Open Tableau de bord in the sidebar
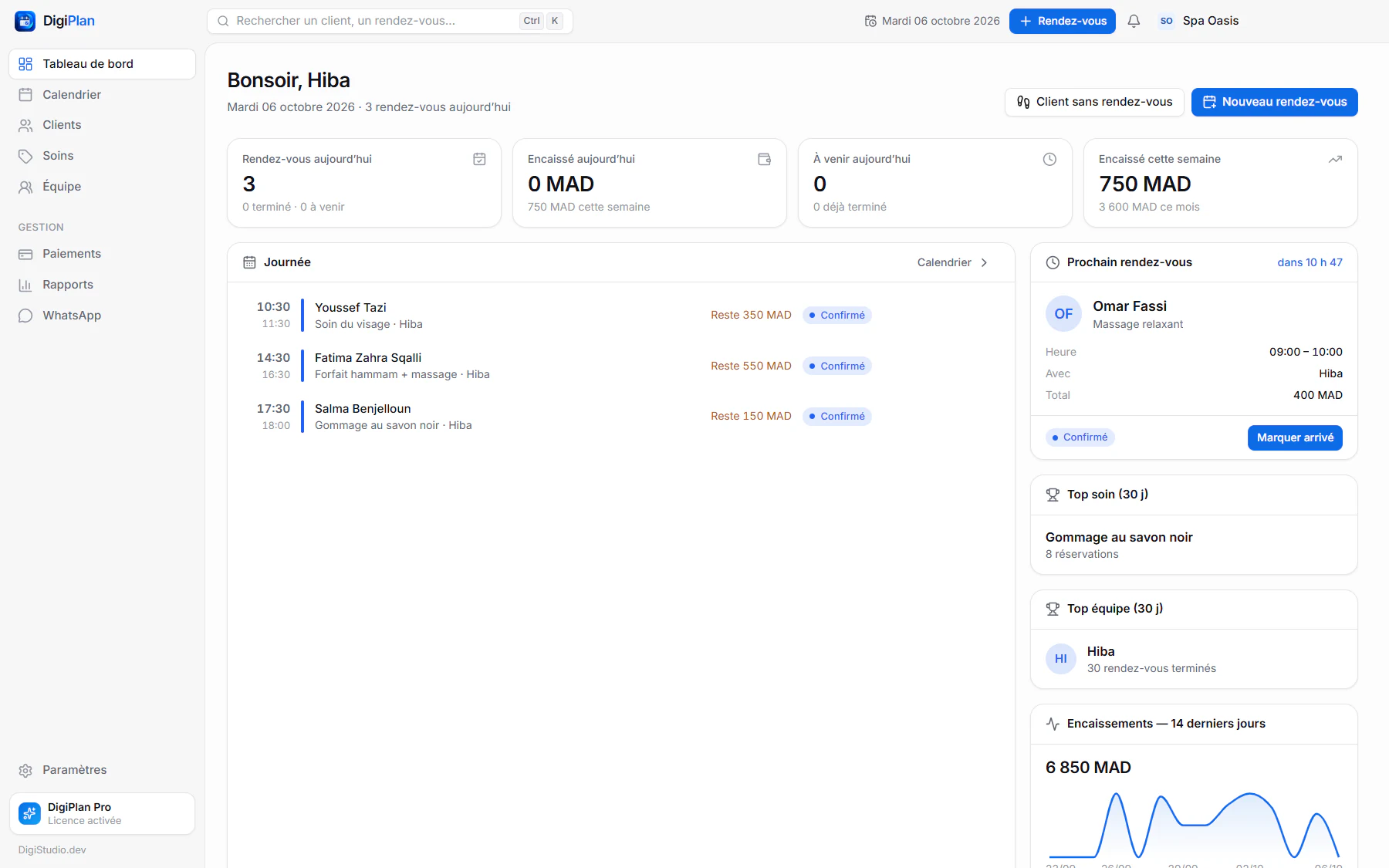Viewport: 1389px width, 868px height. click(x=102, y=64)
